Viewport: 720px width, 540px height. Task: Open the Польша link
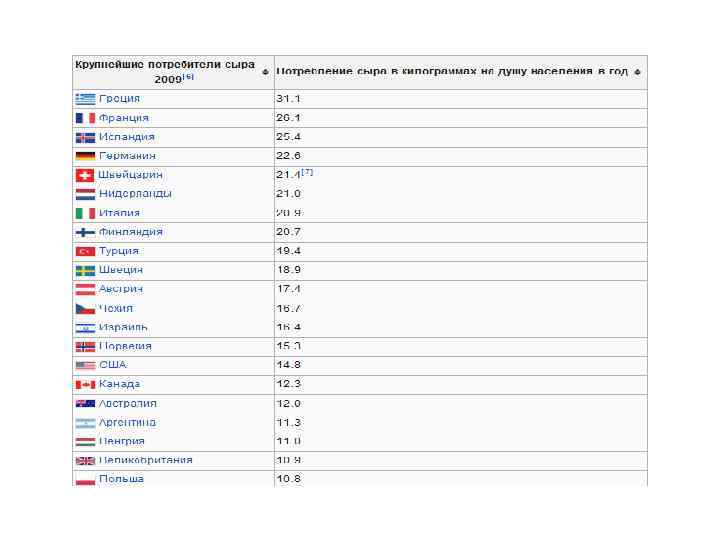(x=121, y=479)
